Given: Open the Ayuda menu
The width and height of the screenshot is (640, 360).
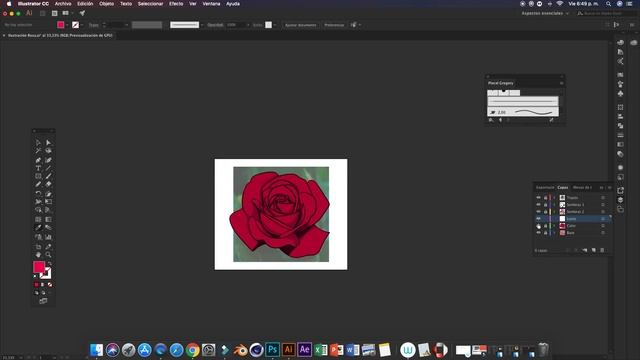Looking at the screenshot, I should pos(233,4).
